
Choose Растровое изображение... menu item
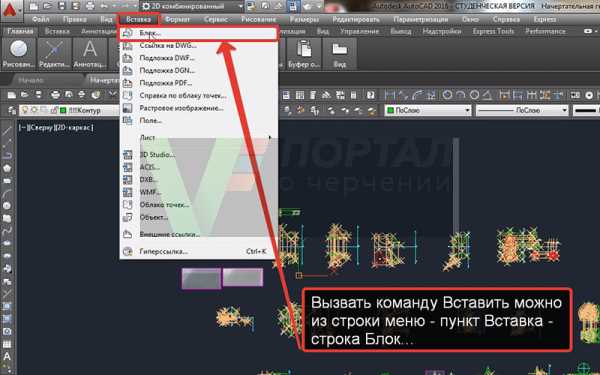click(x=198, y=108)
